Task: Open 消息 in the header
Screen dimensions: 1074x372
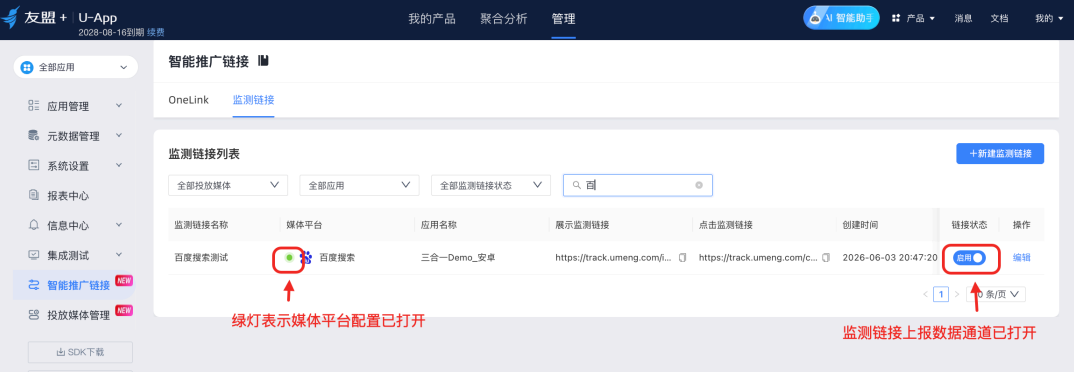Action: (963, 18)
